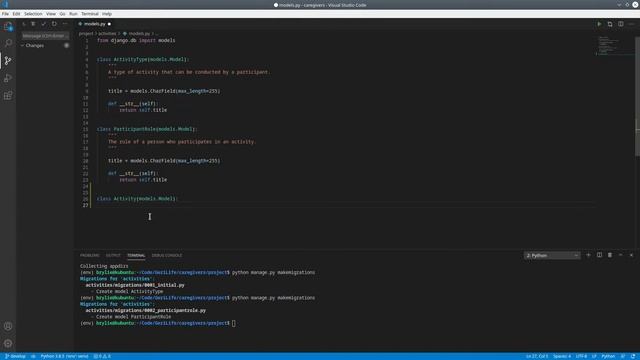Click the source control commit checkmark icon

(x=43, y=24)
